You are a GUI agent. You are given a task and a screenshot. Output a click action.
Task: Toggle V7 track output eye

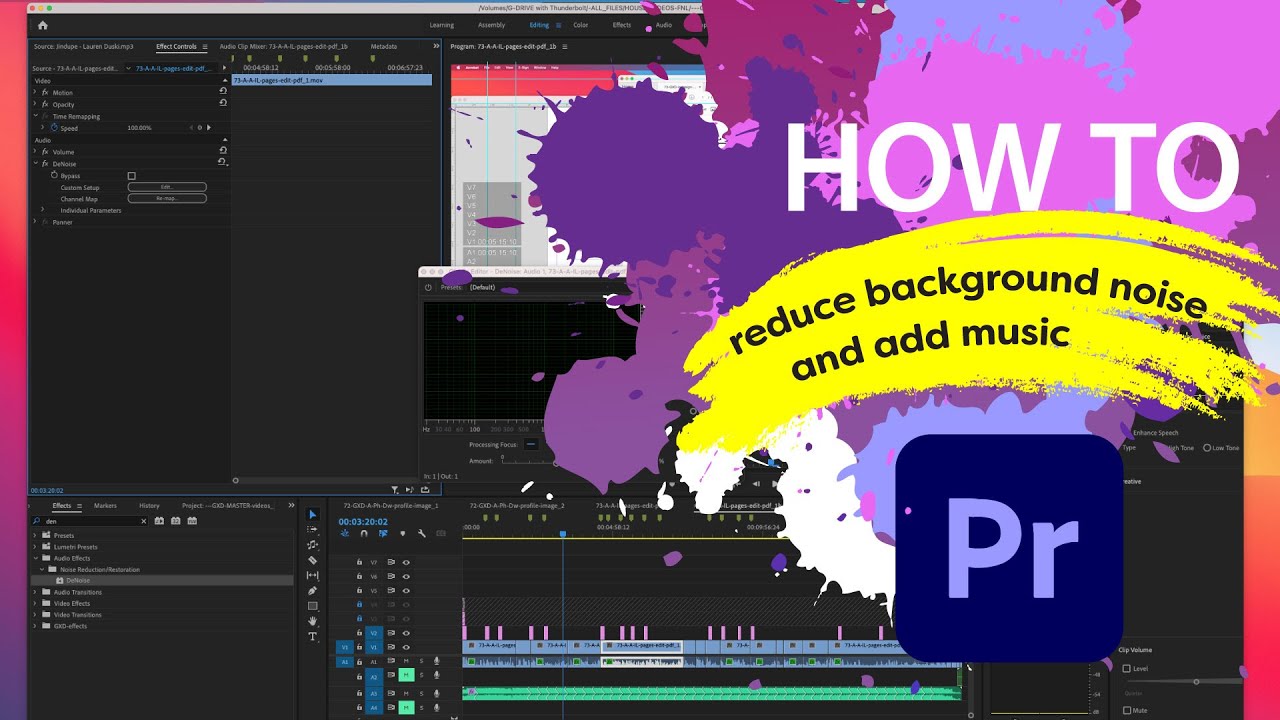pos(406,562)
